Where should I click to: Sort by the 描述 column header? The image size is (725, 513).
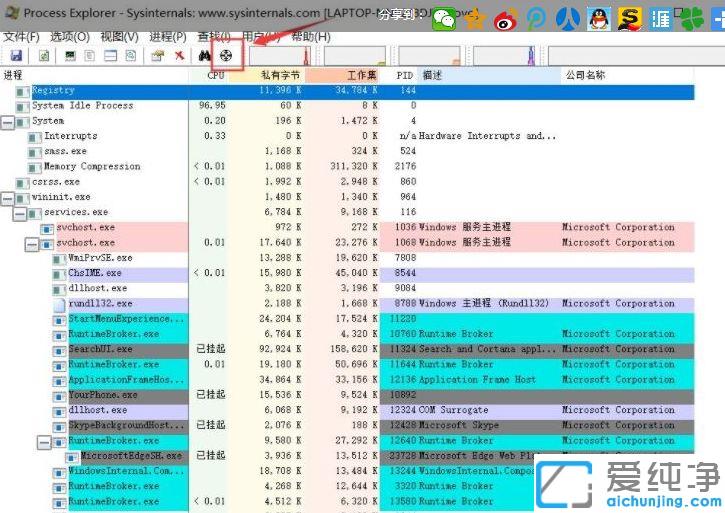490,75
